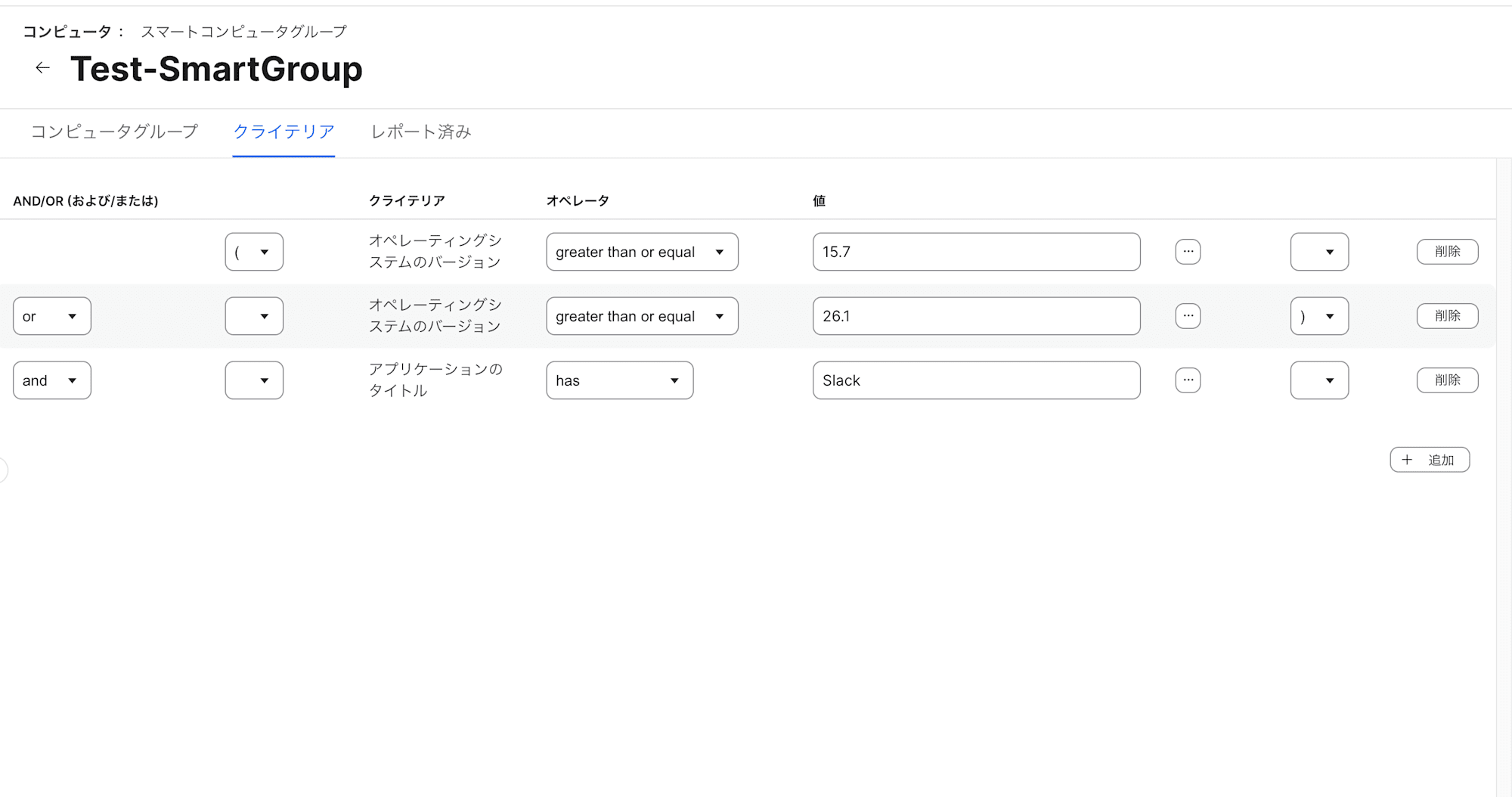Switch to the レポート済み tab
Image resolution: width=1512 pixels, height=797 pixels.
[x=420, y=132]
